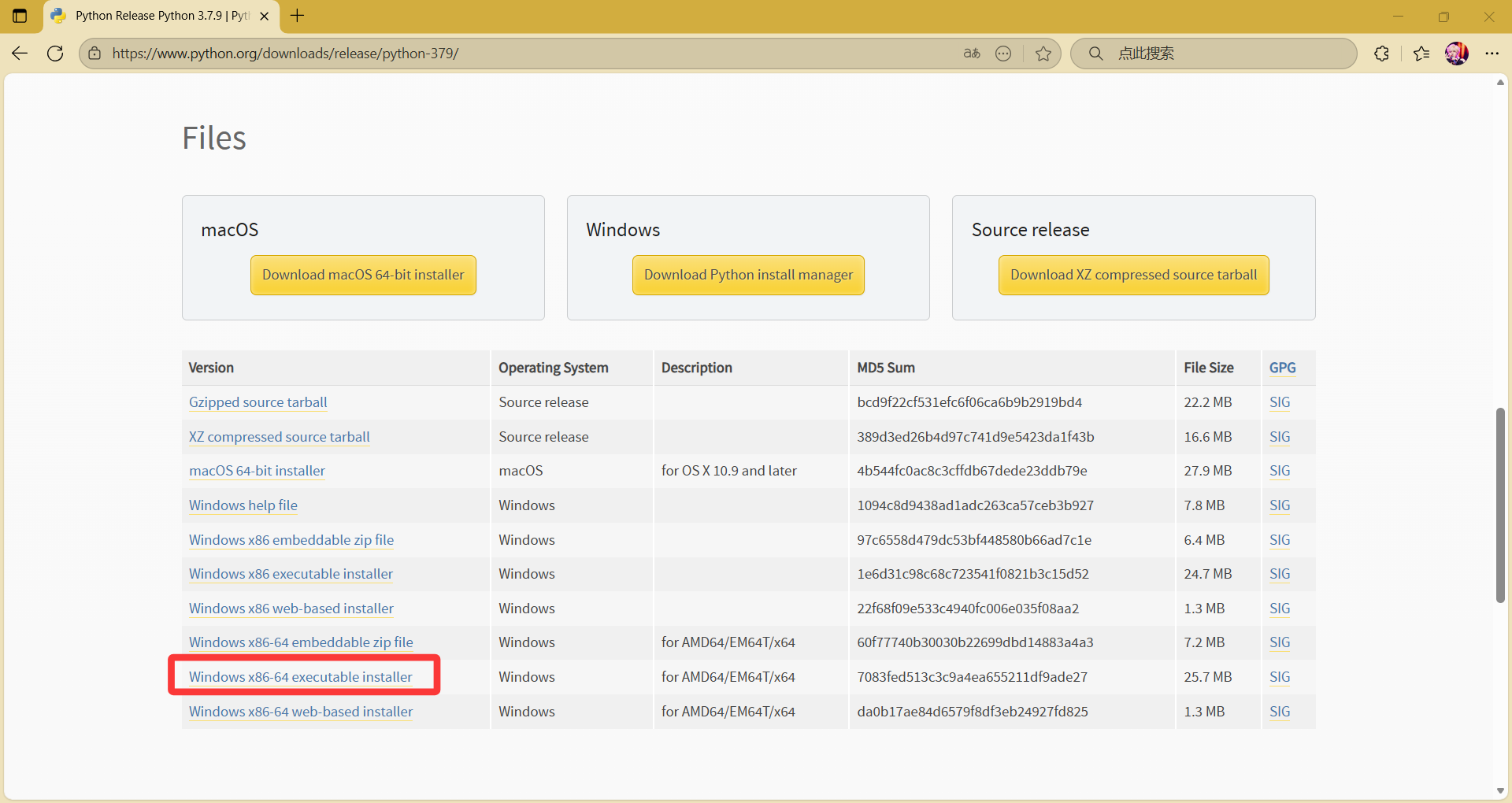Click scrollbar up arrow
Viewport: 1512px width, 803px height.
tap(1500, 83)
